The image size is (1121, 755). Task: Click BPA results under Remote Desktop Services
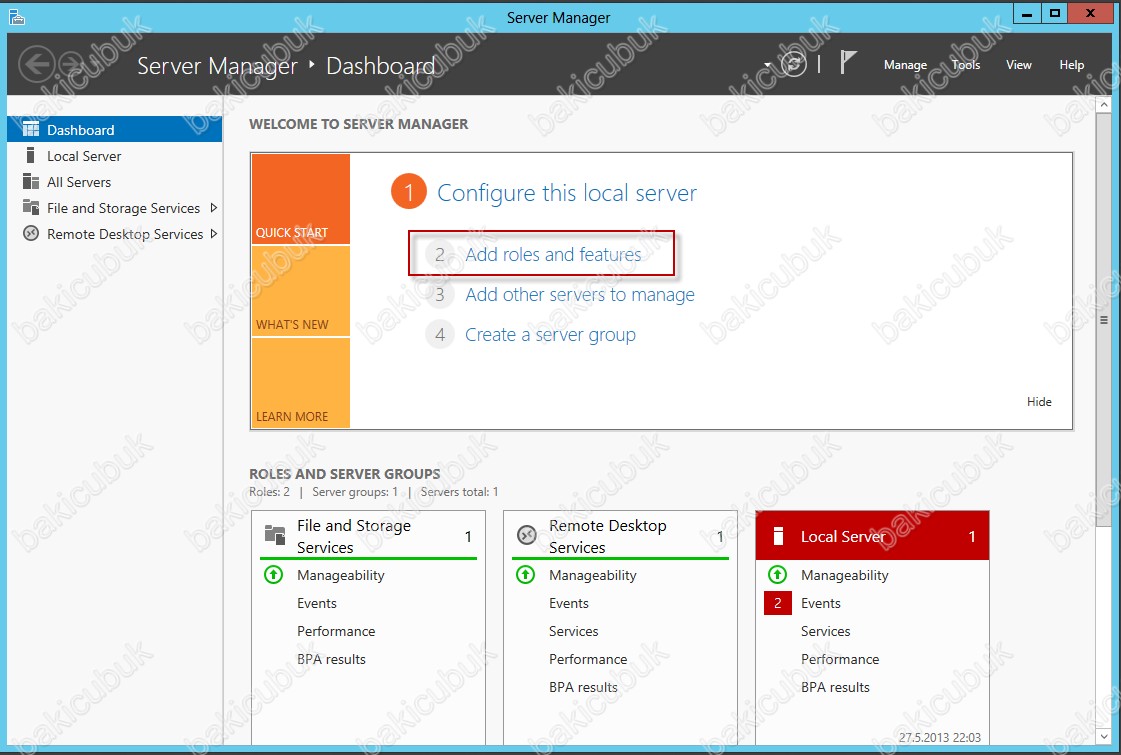[583, 687]
